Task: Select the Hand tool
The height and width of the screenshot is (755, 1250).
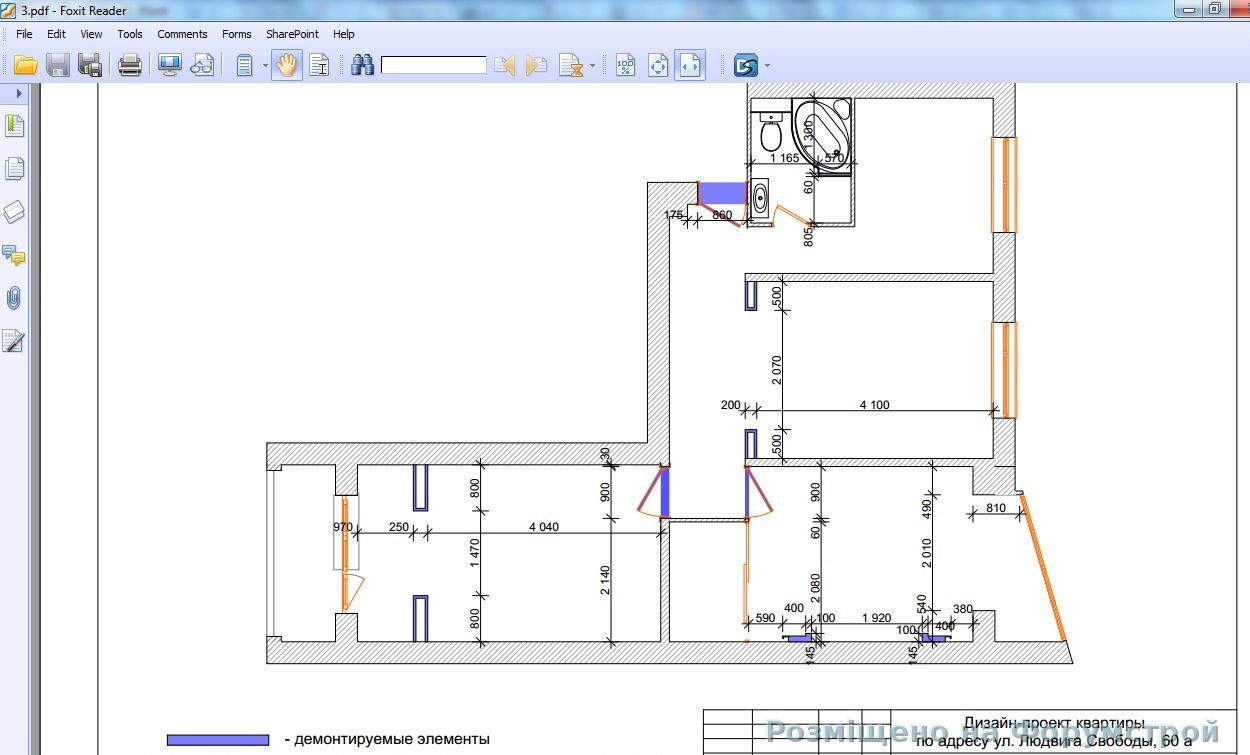Action: pos(287,66)
